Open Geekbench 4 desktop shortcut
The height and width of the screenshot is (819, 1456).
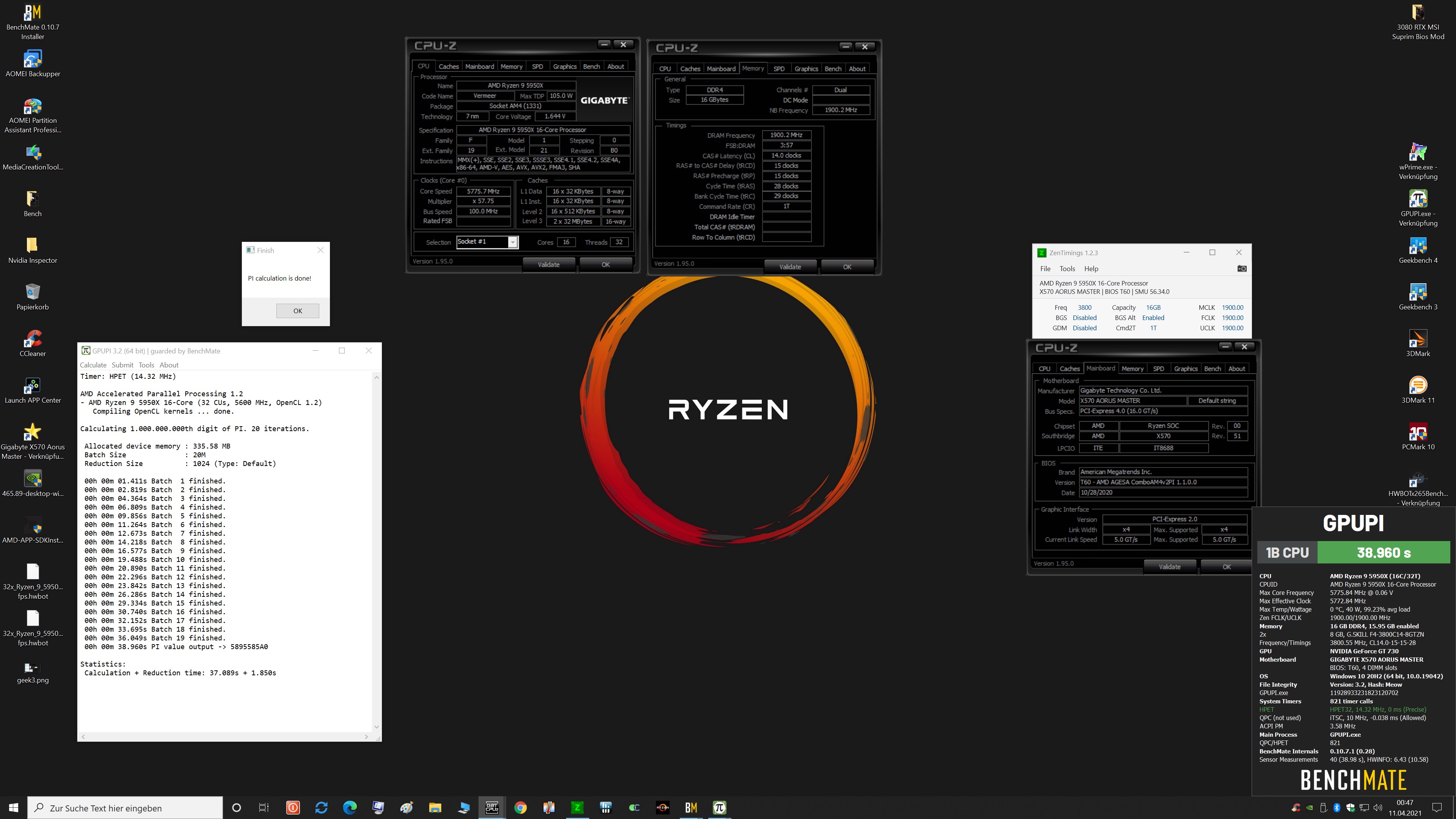click(1418, 250)
